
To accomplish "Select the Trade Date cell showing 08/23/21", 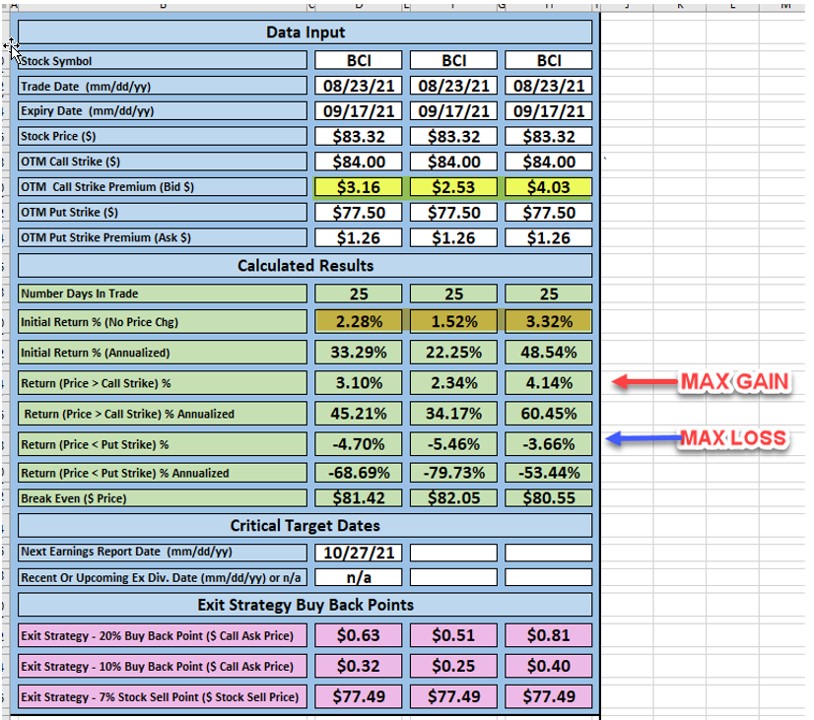I will point(357,85).
